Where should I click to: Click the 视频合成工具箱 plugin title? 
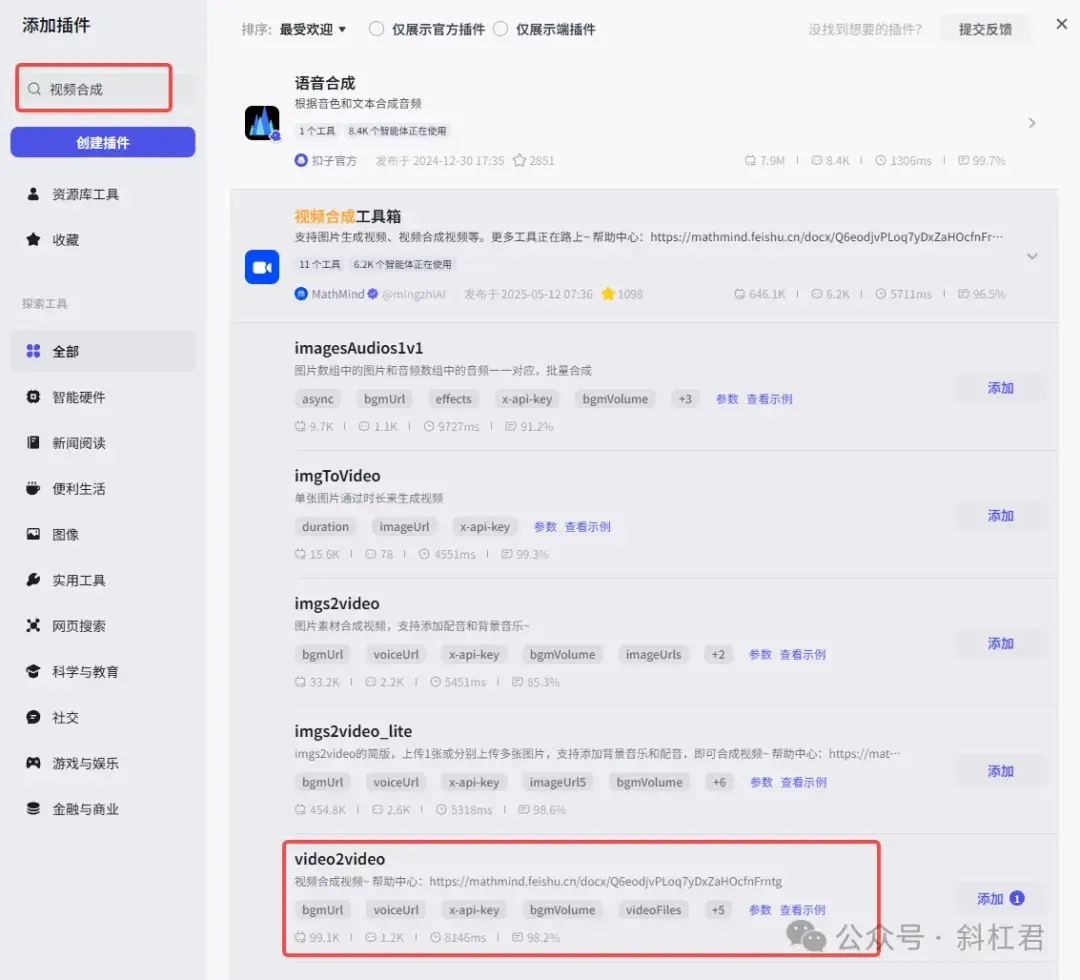(x=347, y=216)
